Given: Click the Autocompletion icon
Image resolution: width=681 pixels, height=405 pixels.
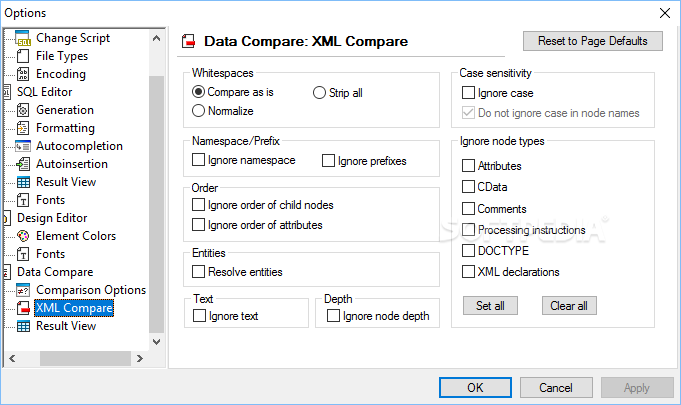Looking at the screenshot, I should tap(23, 146).
